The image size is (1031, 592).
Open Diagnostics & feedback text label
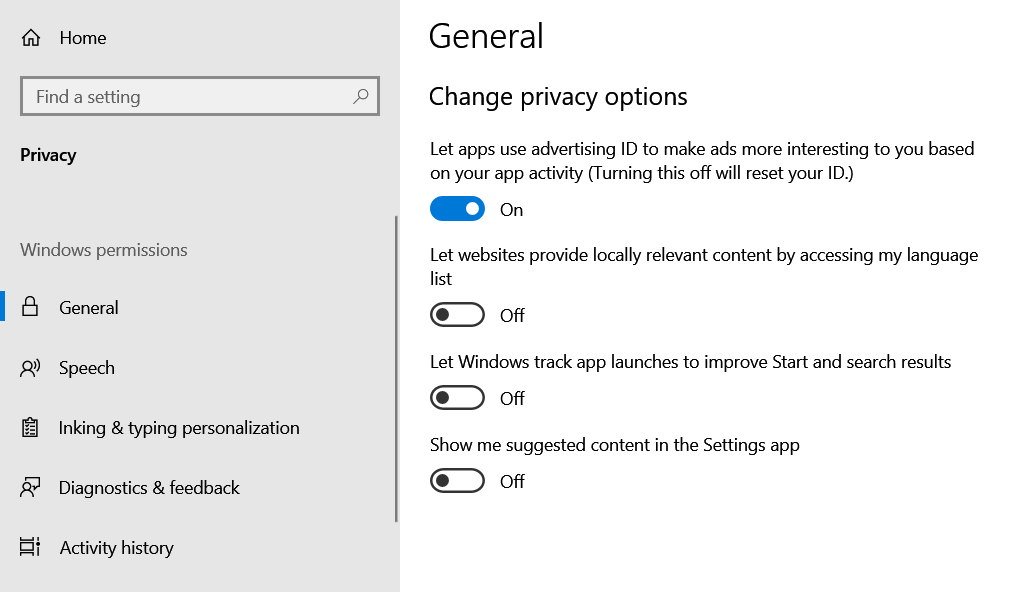149,488
